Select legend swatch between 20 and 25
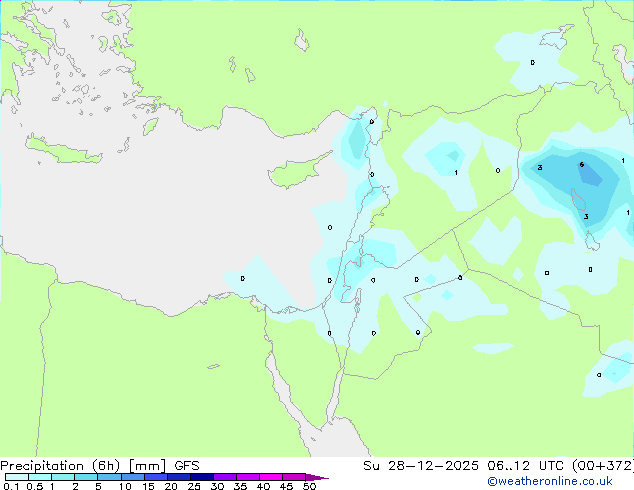The image size is (634, 490). click(x=179, y=477)
